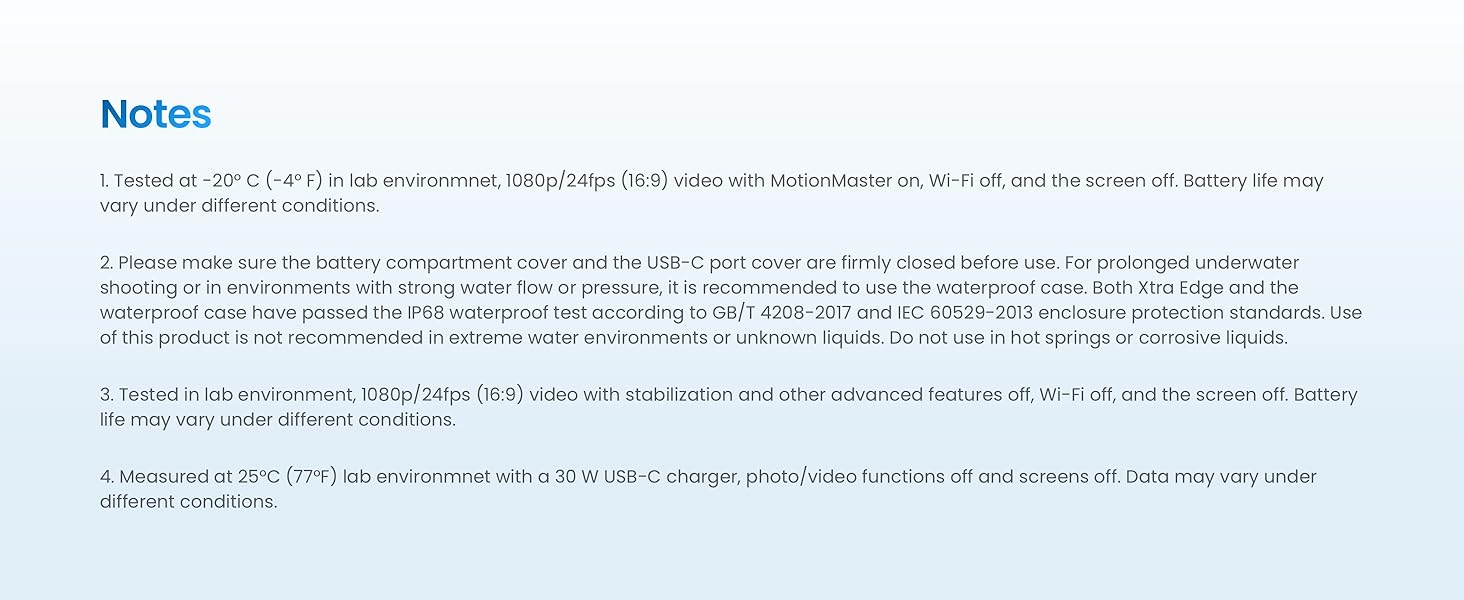
Task: Click the 25°C (77°F) text
Action: (x=298, y=477)
